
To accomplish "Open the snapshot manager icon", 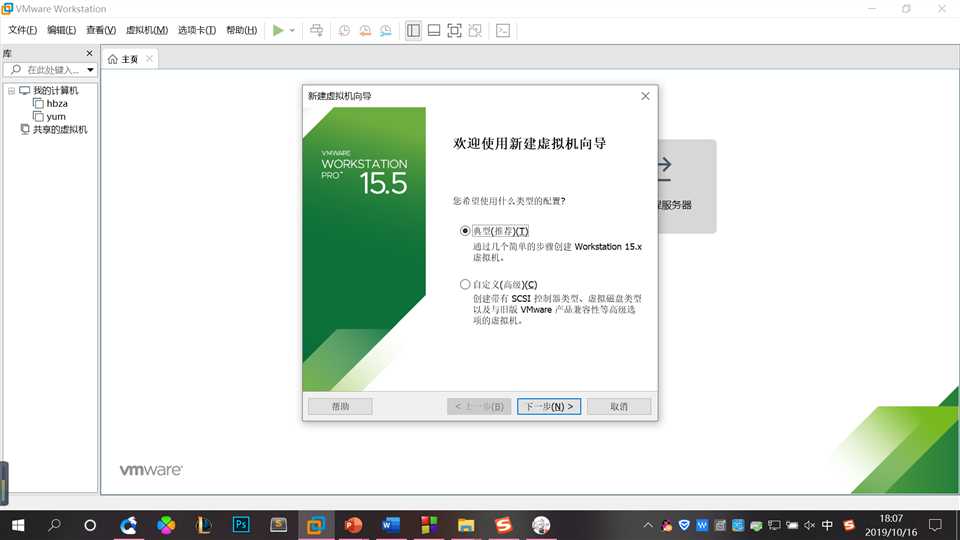I will tap(386, 30).
